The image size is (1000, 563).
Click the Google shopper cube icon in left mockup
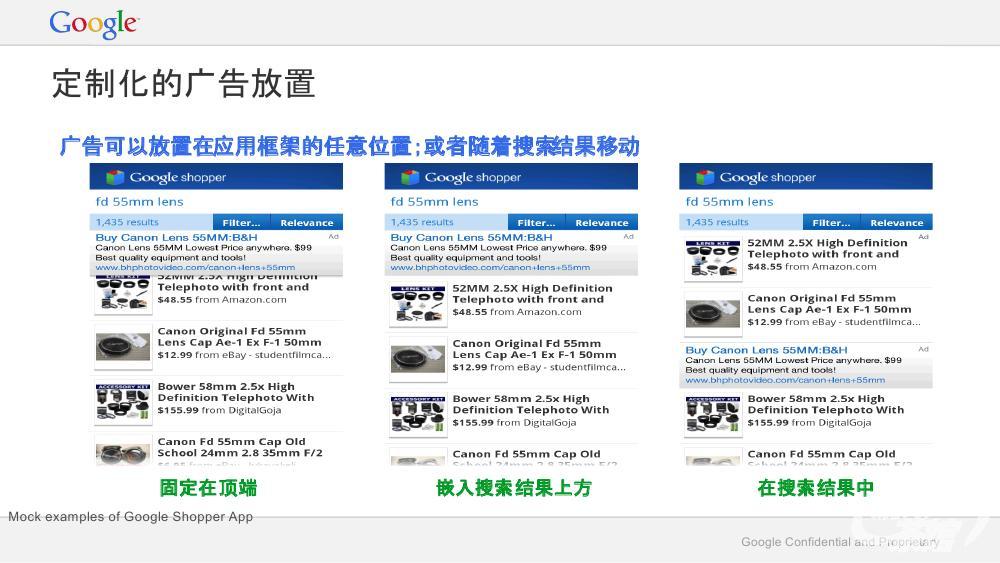(115, 178)
